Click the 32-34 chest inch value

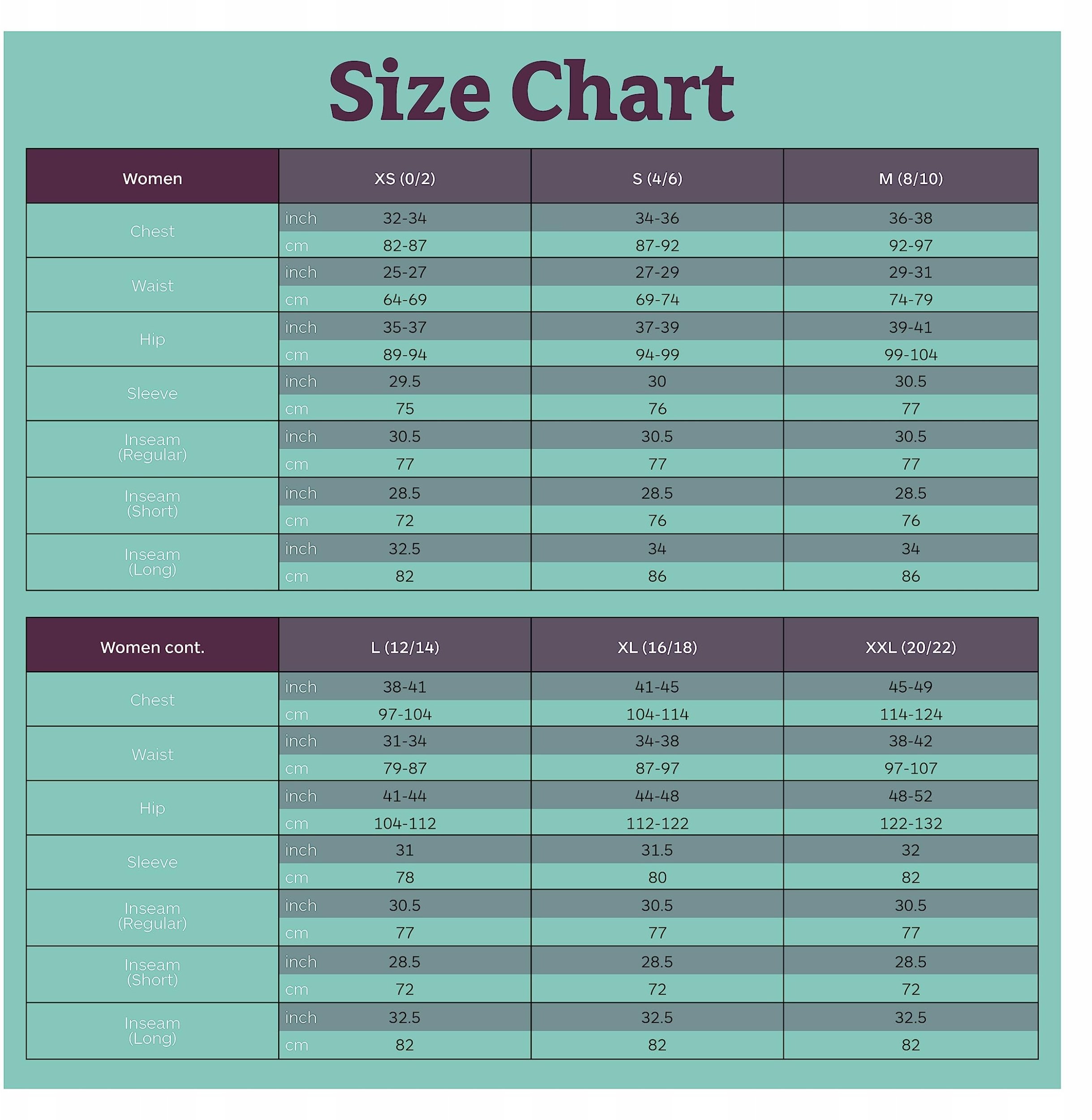click(405, 218)
